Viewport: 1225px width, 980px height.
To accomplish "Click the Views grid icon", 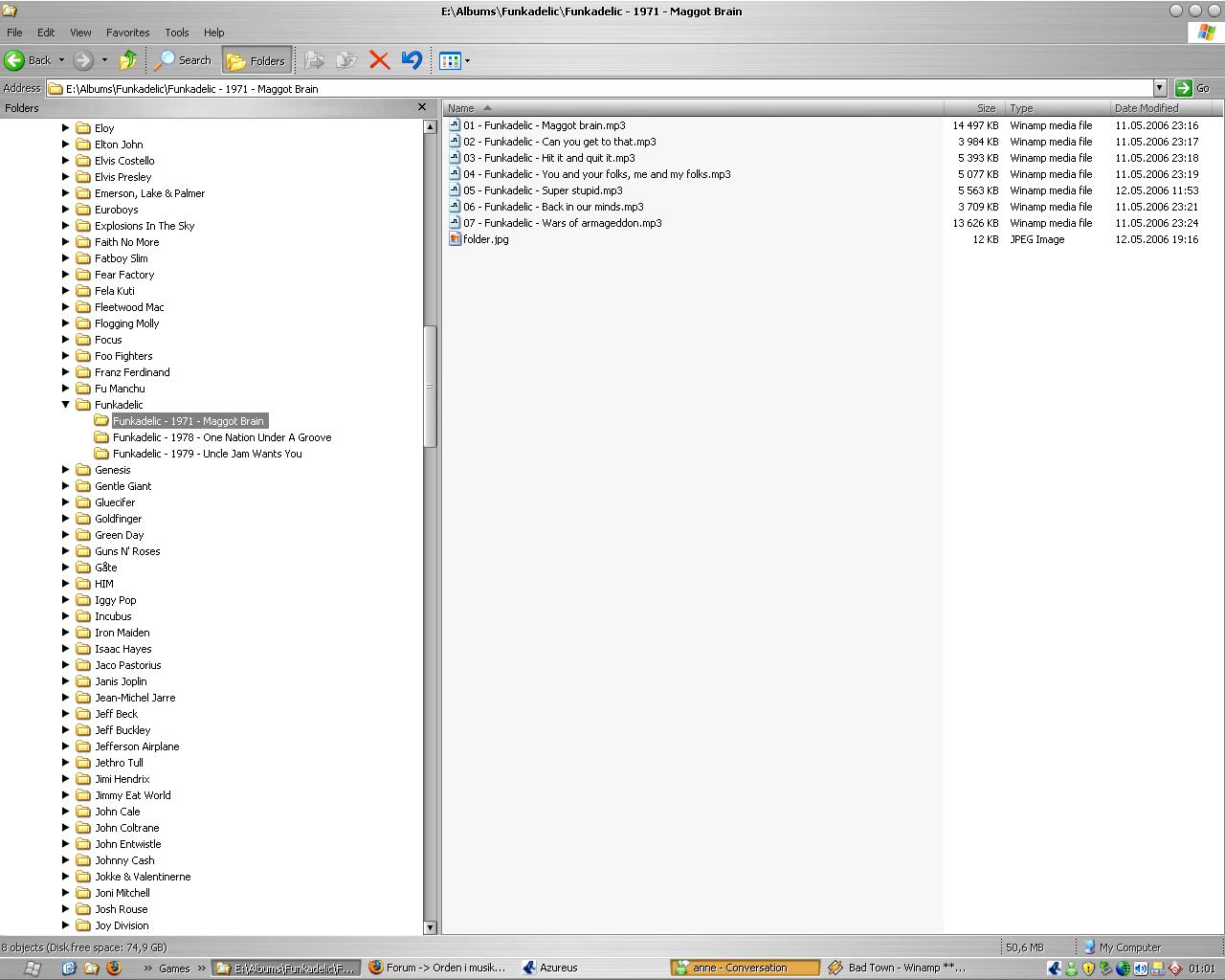I will coord(450,60).
